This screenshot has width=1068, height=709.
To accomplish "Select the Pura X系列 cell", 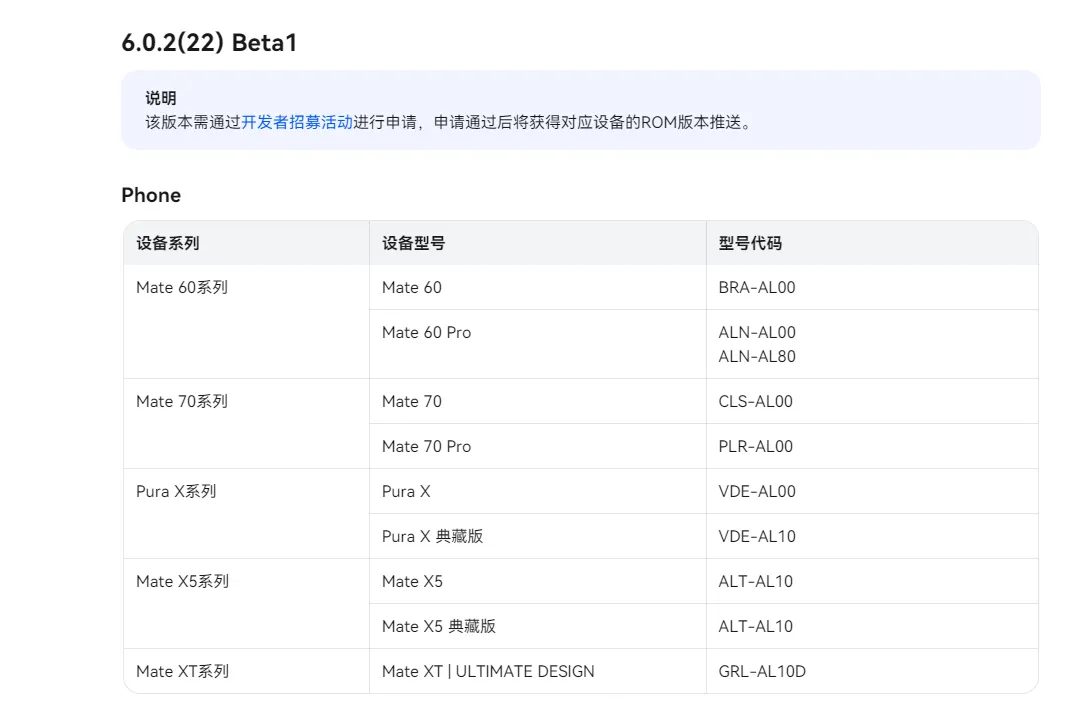I will coord(247,514).
